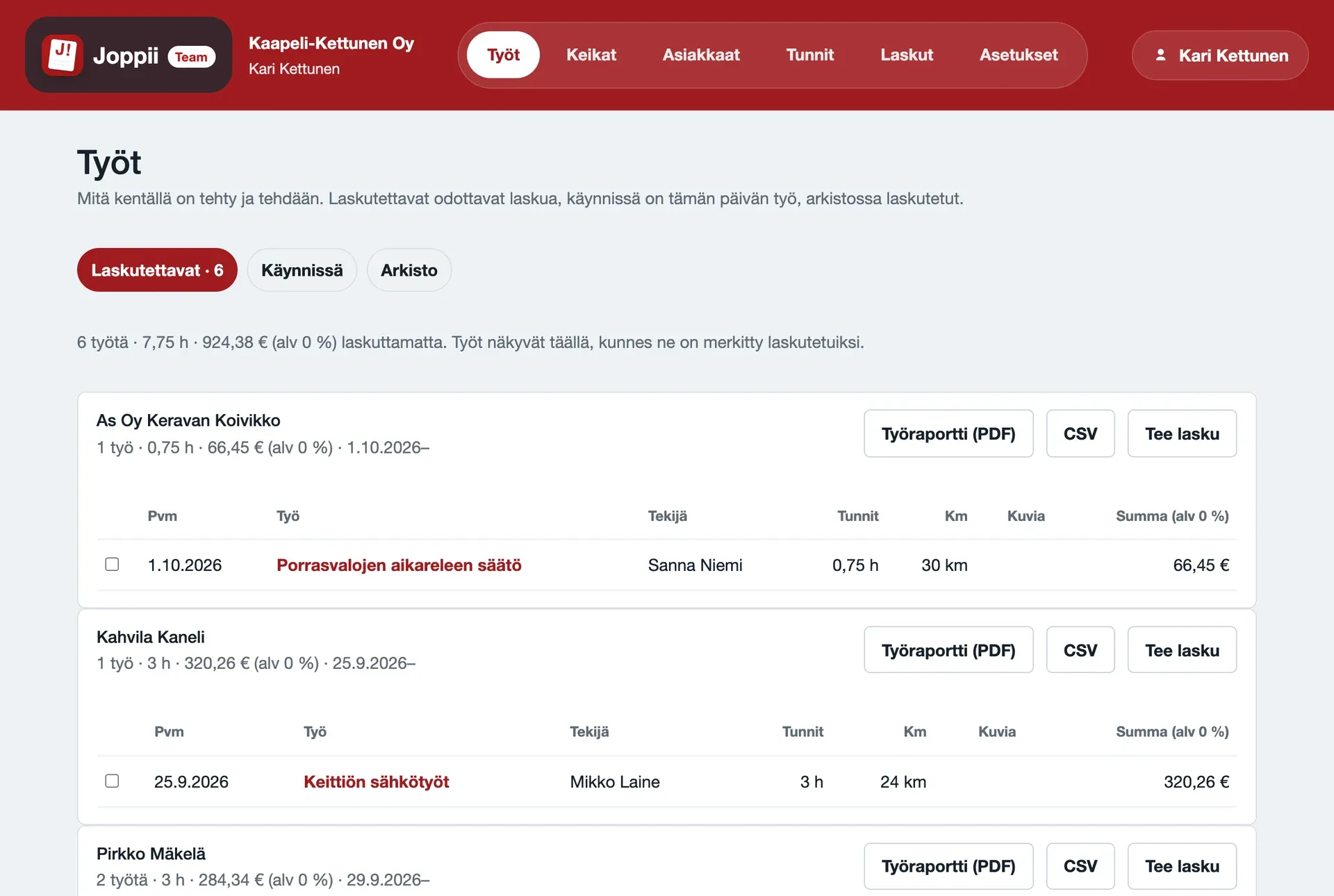1334x896 pixels.
Task: Click the Team badge next to Joppii
Action: pyautogui.click(x=191, y=57)
